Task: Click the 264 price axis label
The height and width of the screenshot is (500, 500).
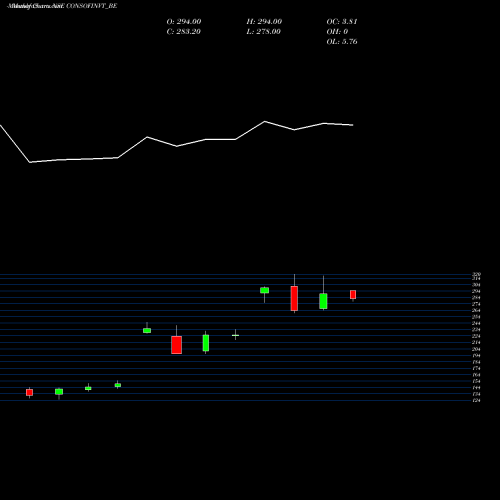Action: pyautogui.click(x=476, y=310)
